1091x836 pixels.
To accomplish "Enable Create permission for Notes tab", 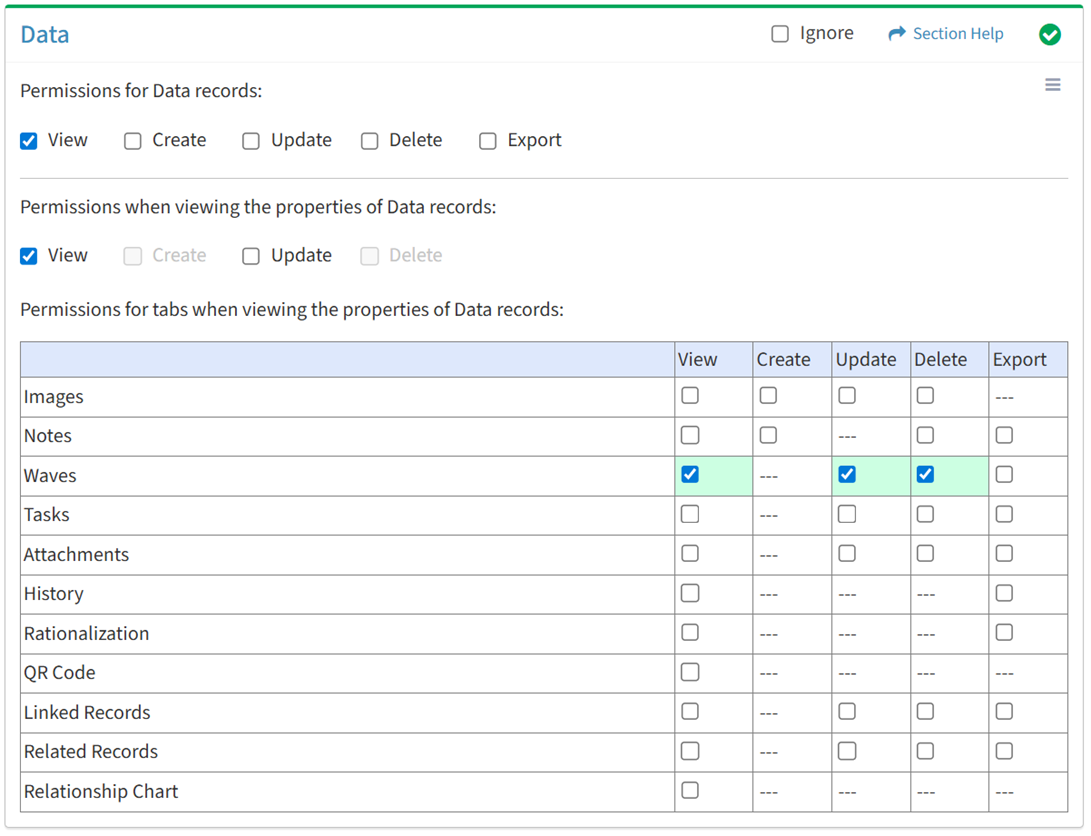I will click(768, 435).
